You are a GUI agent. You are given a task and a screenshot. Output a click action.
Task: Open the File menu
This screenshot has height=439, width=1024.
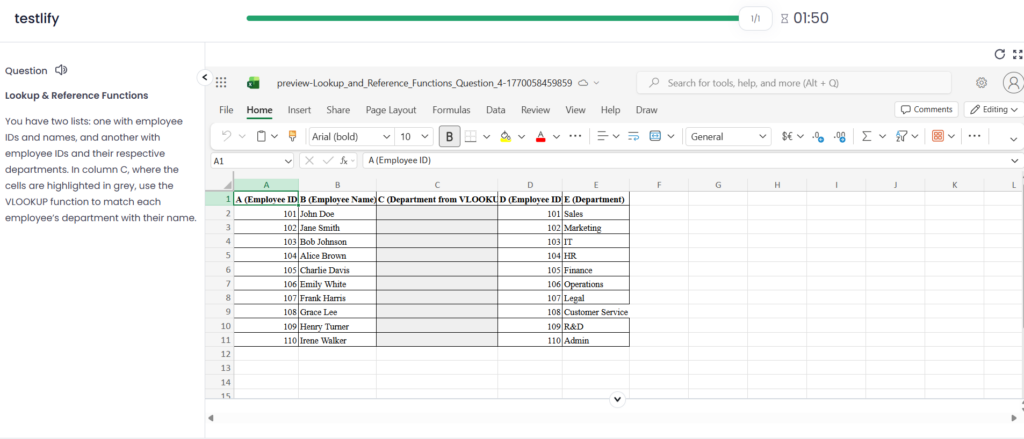226,110
